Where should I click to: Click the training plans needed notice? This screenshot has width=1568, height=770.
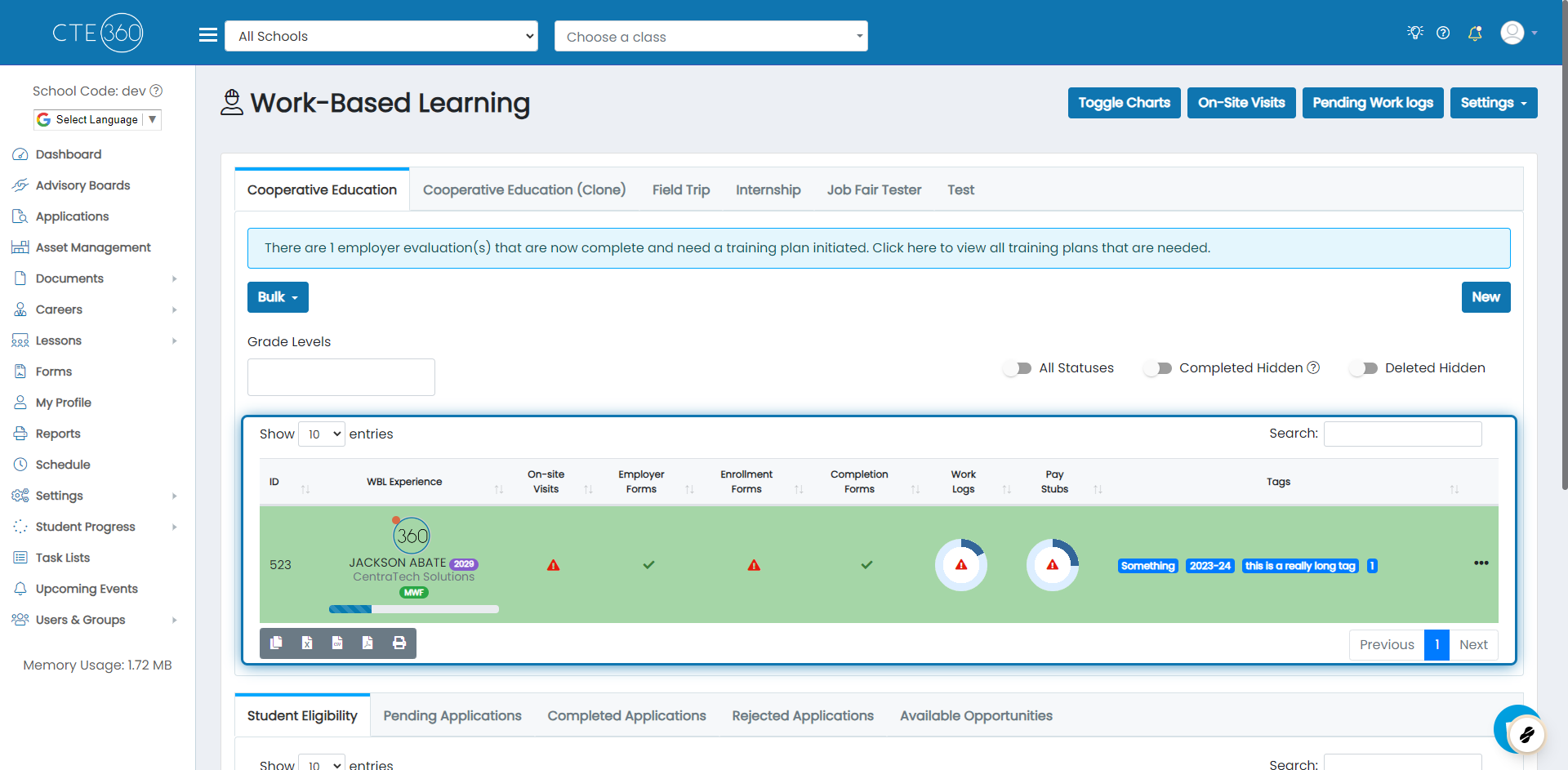[879, 247]
